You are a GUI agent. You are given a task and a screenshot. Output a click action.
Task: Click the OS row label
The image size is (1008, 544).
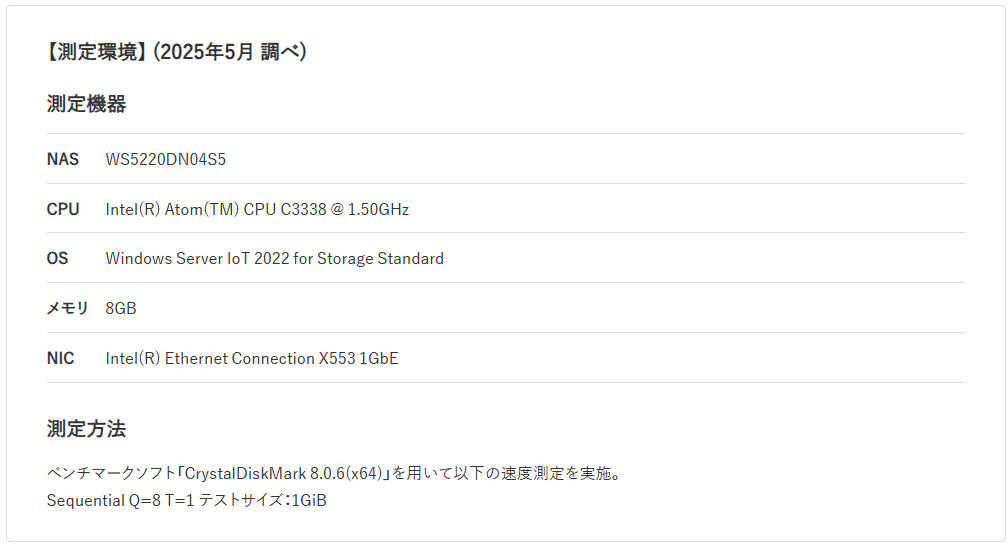tap(57, 258)
